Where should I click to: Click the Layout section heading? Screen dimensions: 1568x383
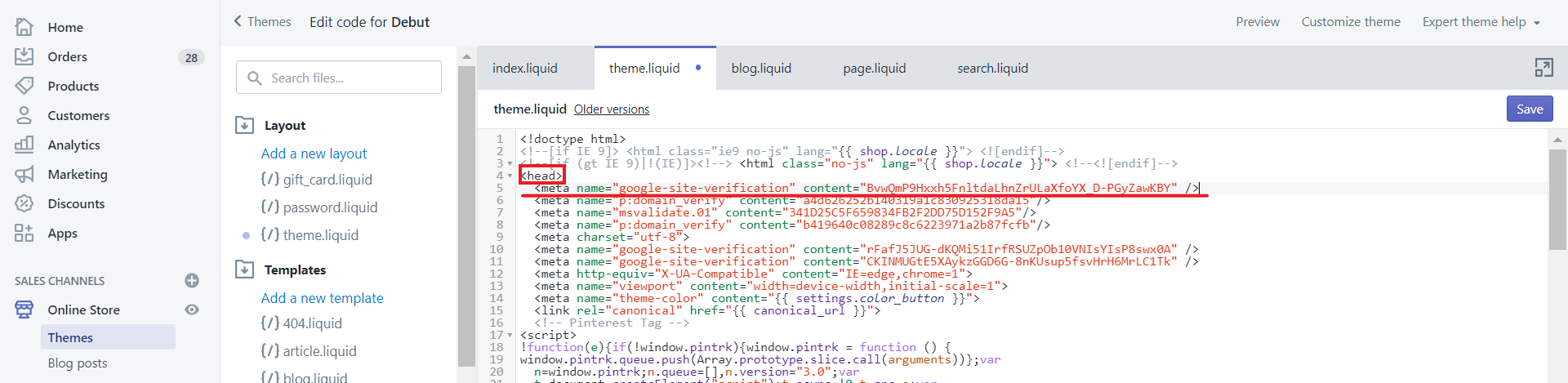point(285,126)
